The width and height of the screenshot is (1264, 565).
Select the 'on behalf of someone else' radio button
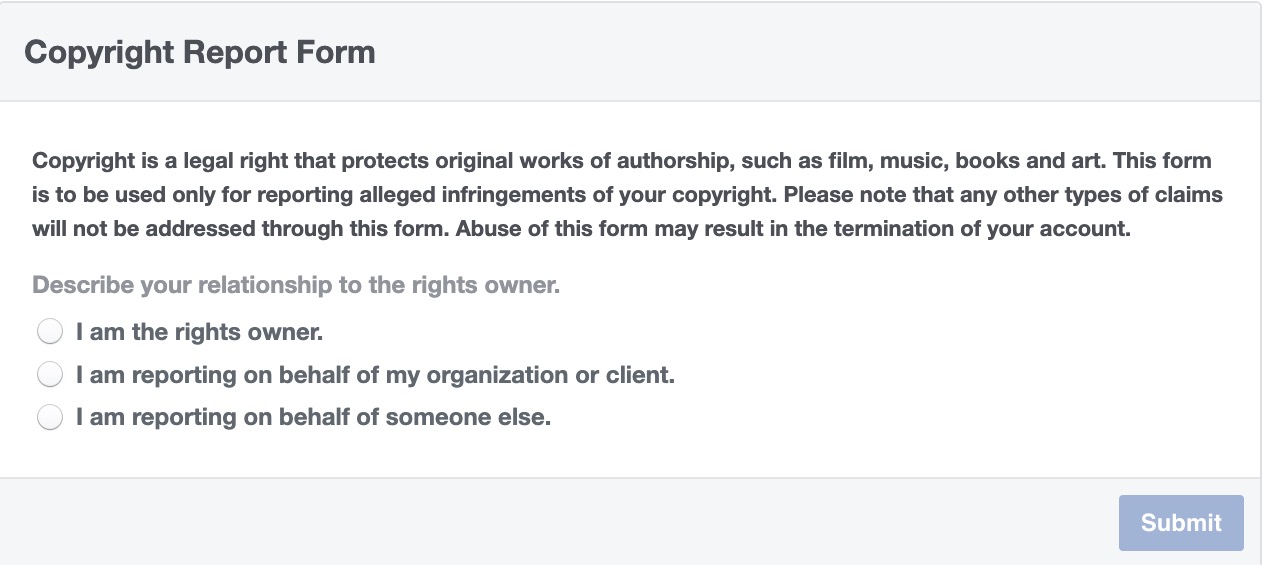(50, 417)
